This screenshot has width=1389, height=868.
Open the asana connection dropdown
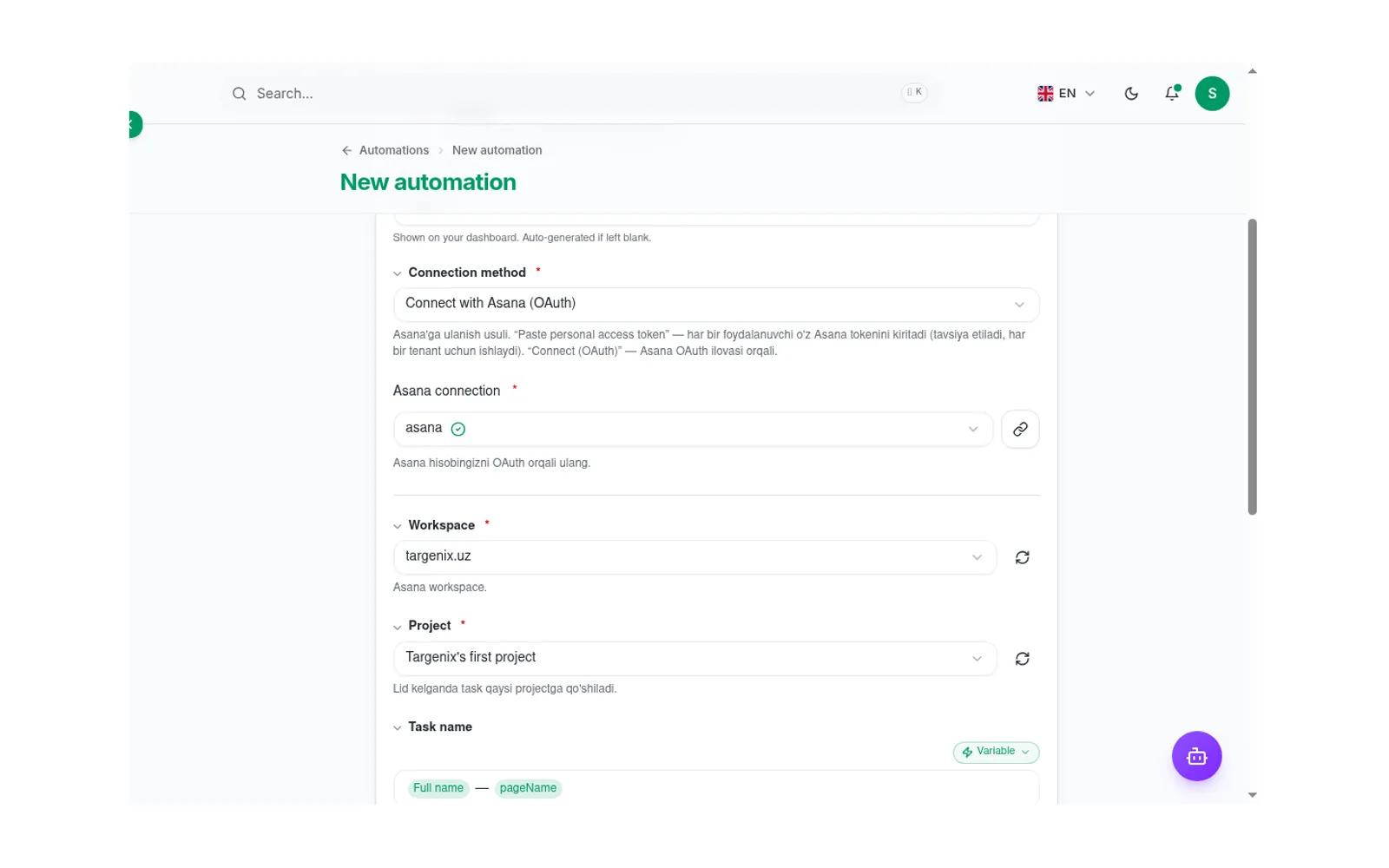(x=693, y=429)
